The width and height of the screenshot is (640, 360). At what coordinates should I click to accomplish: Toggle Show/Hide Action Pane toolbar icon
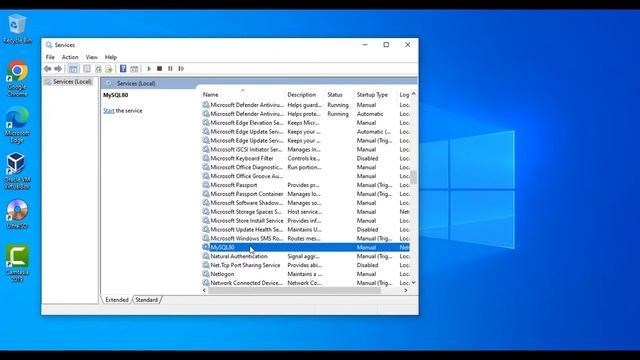pyautogui.click(x=134, y=69)
